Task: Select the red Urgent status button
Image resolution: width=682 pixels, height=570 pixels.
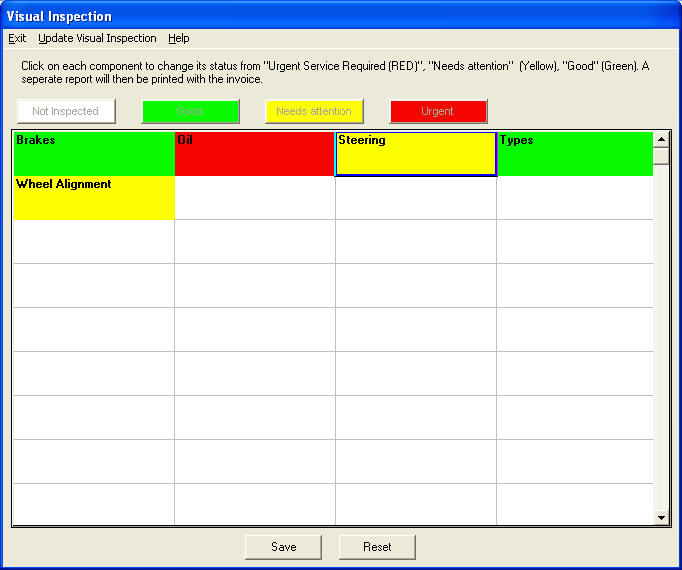Action: 437,111
